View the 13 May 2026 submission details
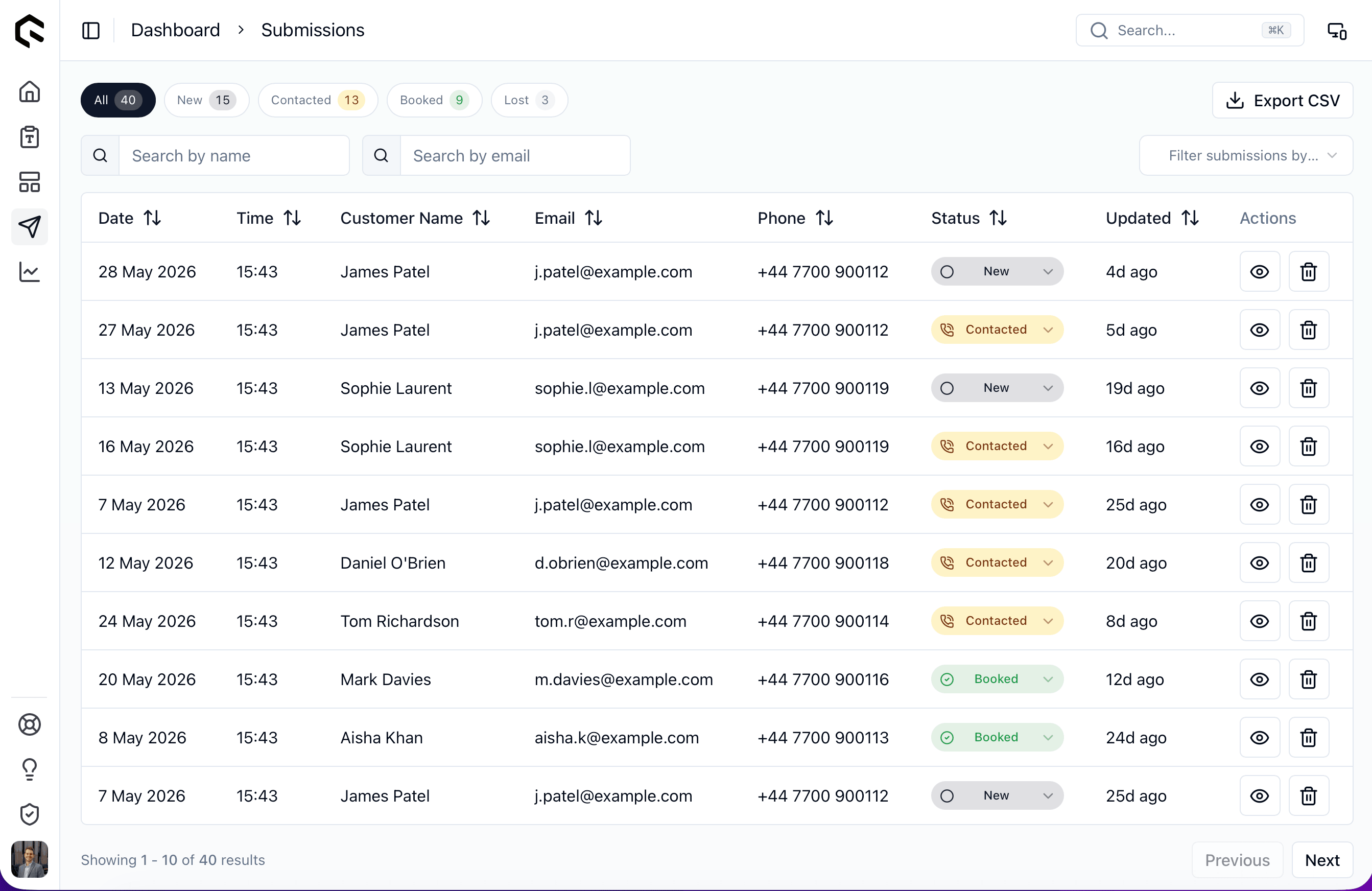The height and width of the screenshot is (891, 1372). point(1260,388)
